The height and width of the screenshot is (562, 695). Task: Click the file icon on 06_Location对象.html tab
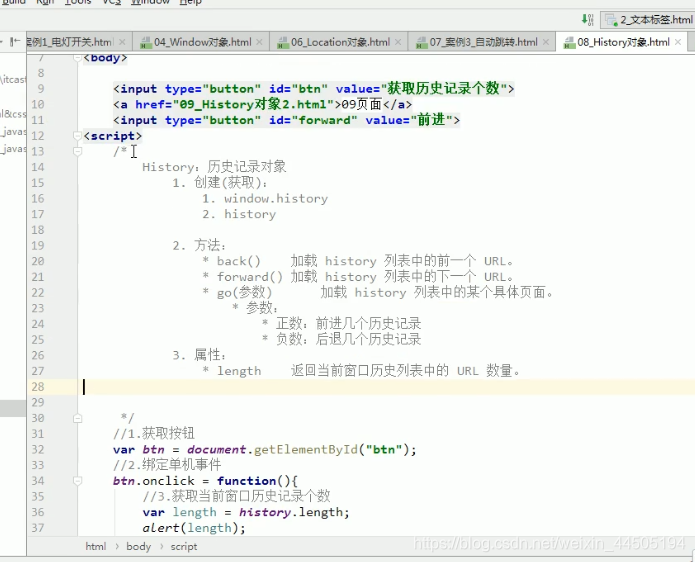283,43
